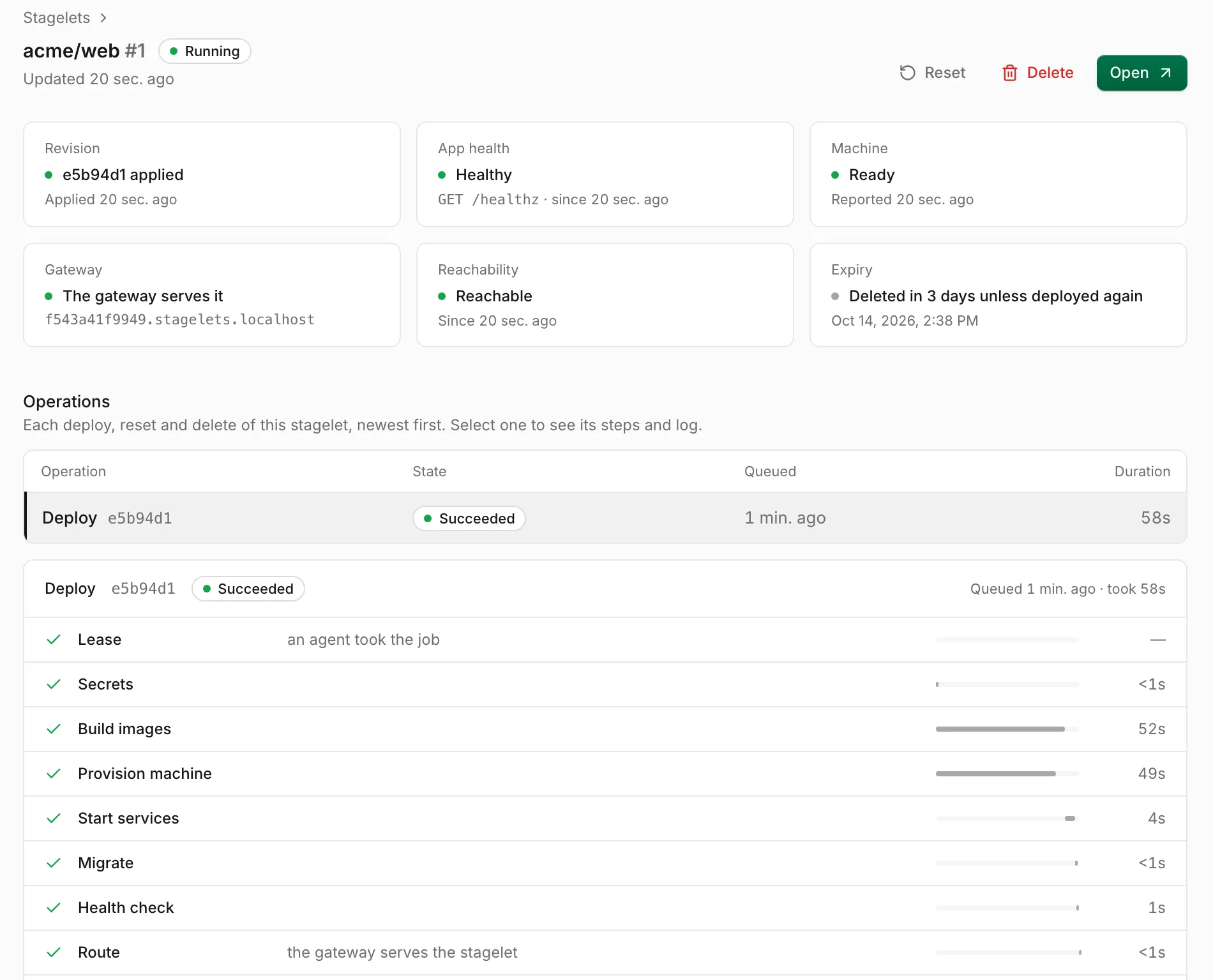Viewport: 1213px width, 980px height.
Task: Click the f543a41f9949.stagelets.localhost hostname
Action: click(179, 319)
